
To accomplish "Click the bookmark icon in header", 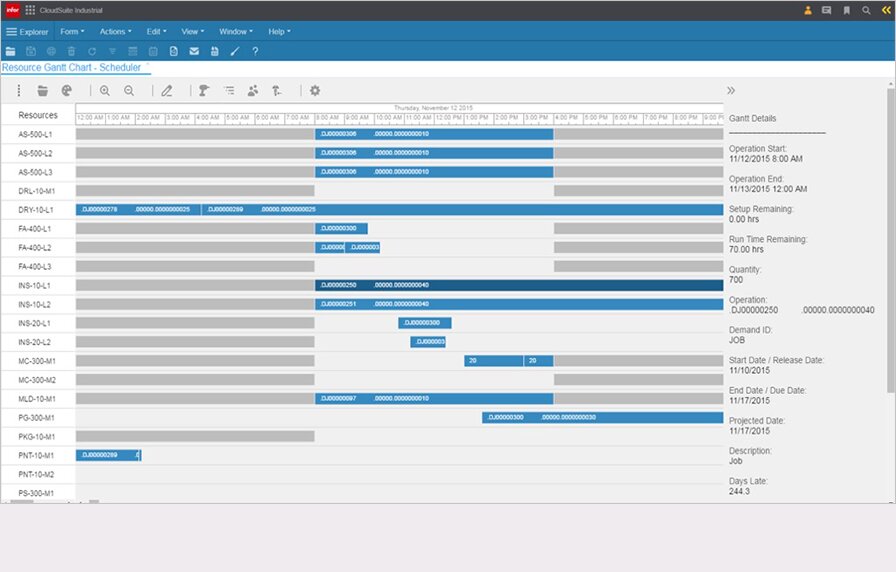I will pos(847,10).
